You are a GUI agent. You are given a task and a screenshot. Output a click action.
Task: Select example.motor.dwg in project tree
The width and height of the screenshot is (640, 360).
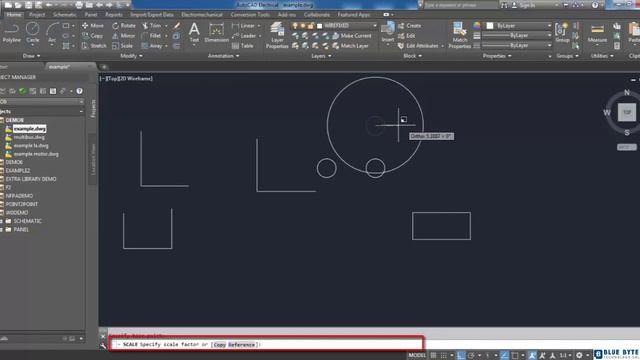pos(36,154)
